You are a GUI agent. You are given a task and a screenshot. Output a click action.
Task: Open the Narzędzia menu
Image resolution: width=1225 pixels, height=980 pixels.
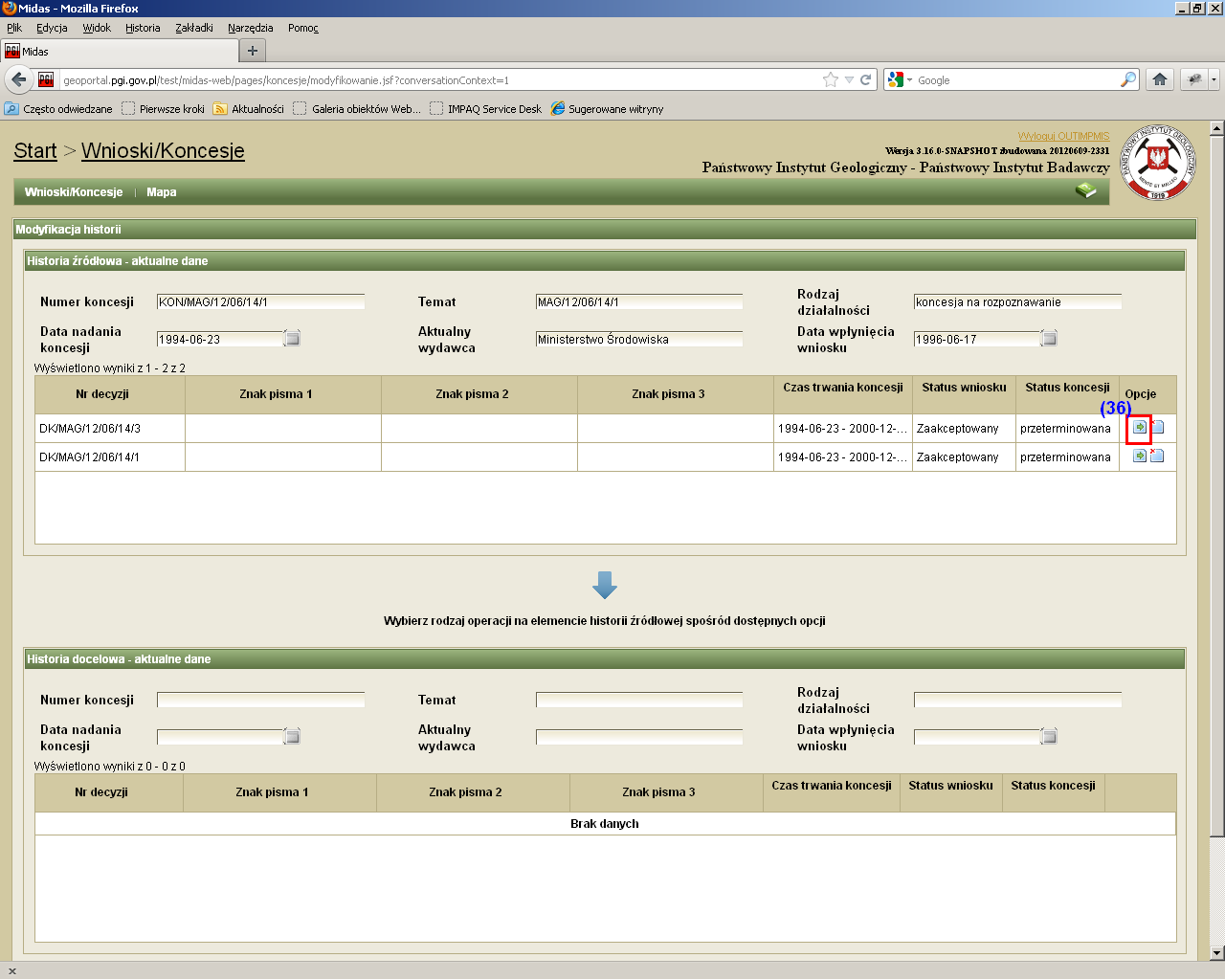pos(251,28)
